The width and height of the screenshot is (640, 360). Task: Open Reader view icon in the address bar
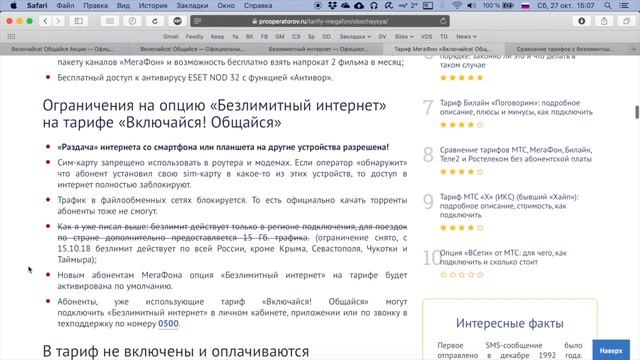tap(198, 21)
